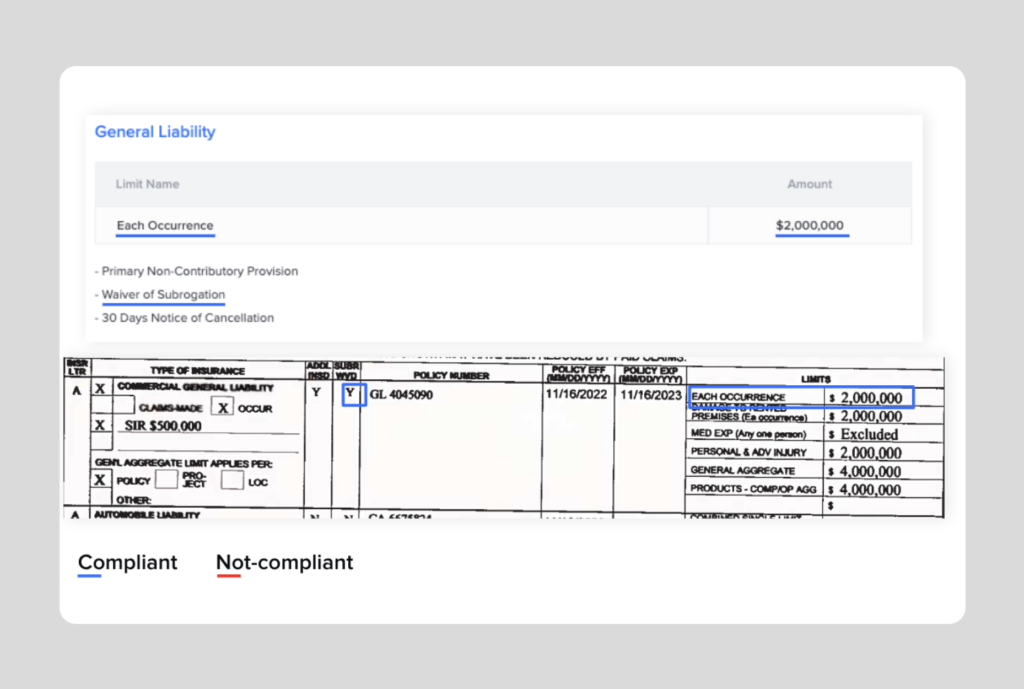The height and width of the screenshot is (689, 1024).
Task: Click the LIMITS column header
Action: [816, 379]
